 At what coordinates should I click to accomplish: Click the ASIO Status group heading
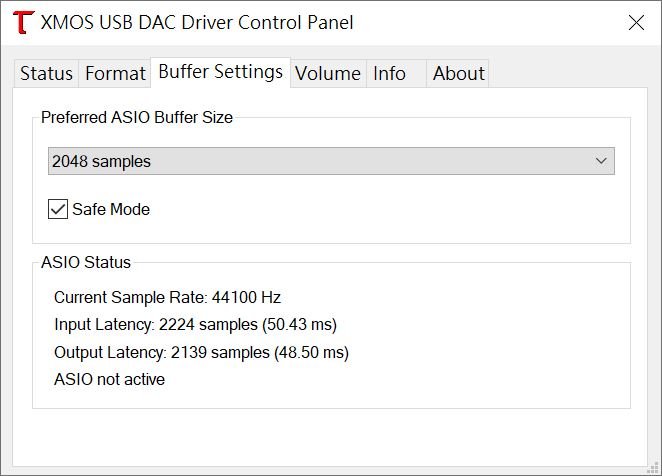point(86,263)
